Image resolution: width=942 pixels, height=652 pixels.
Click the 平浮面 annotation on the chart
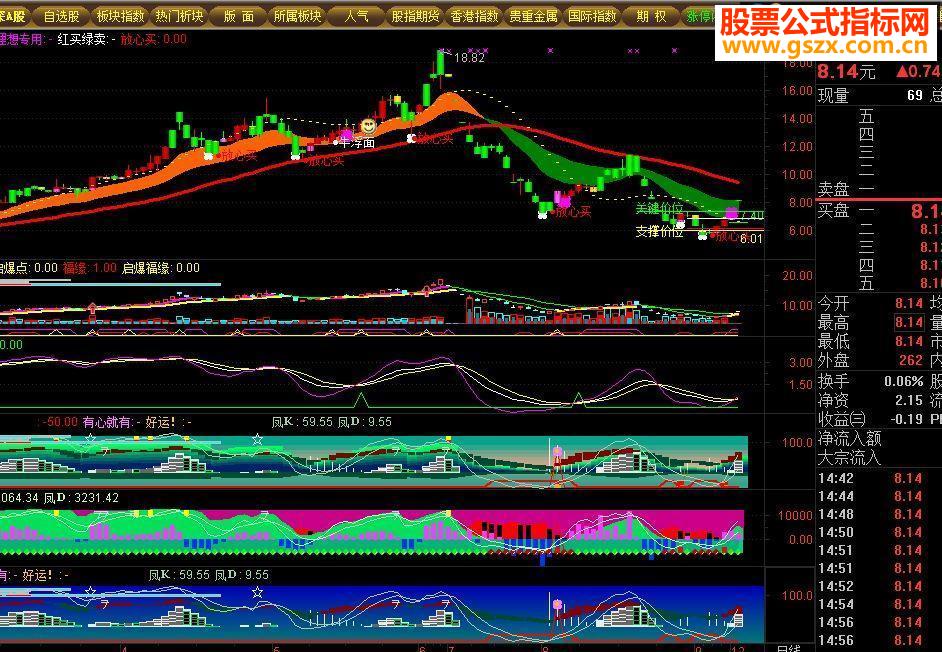(x=357, y=143)
